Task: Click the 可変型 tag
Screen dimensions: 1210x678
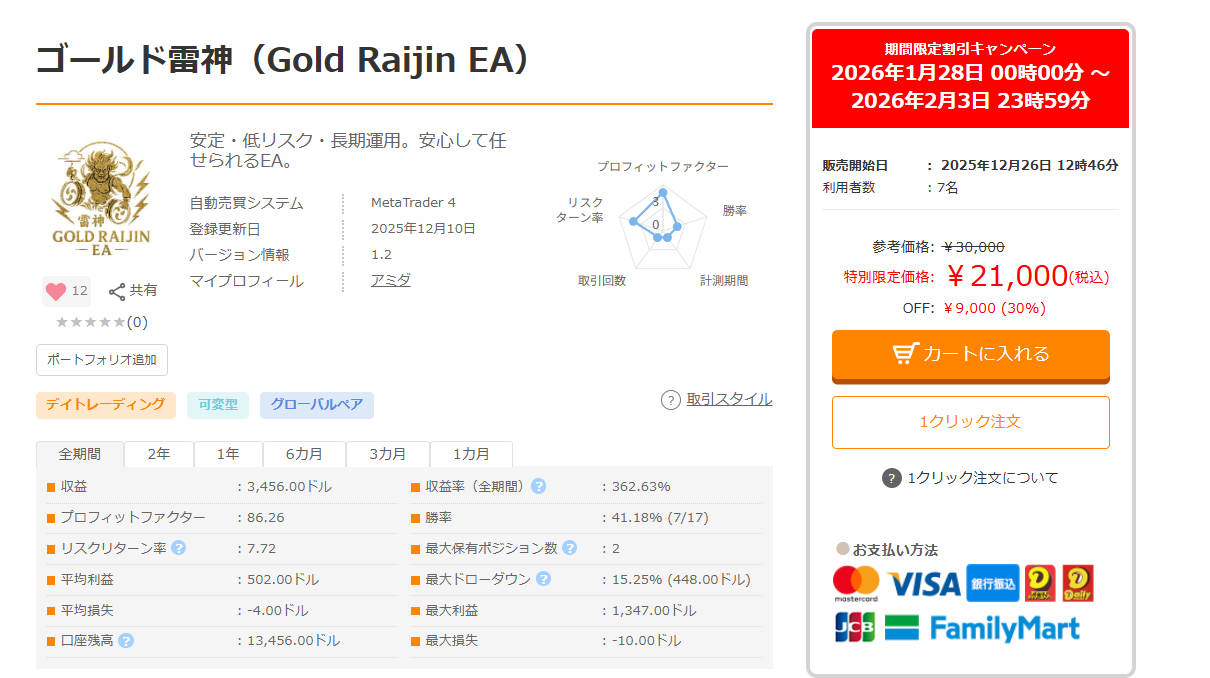Action: (x=218, y=405)
